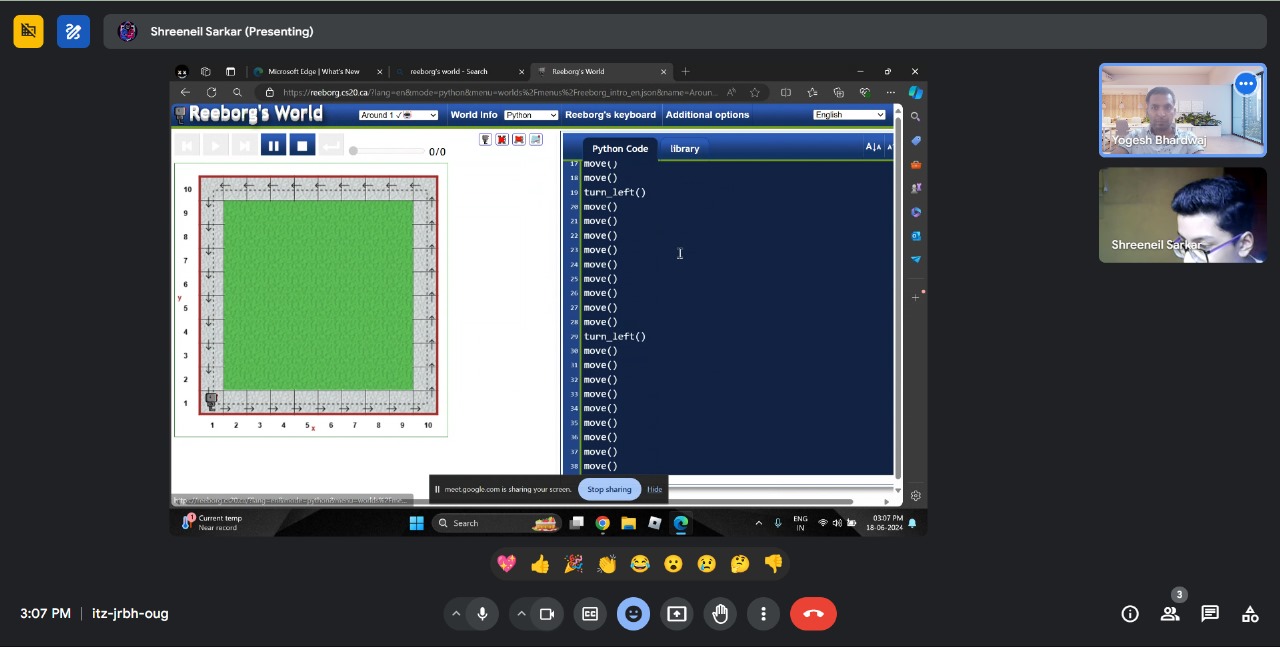
Task: Leave the call with the red button
Action: pos(813,614)
